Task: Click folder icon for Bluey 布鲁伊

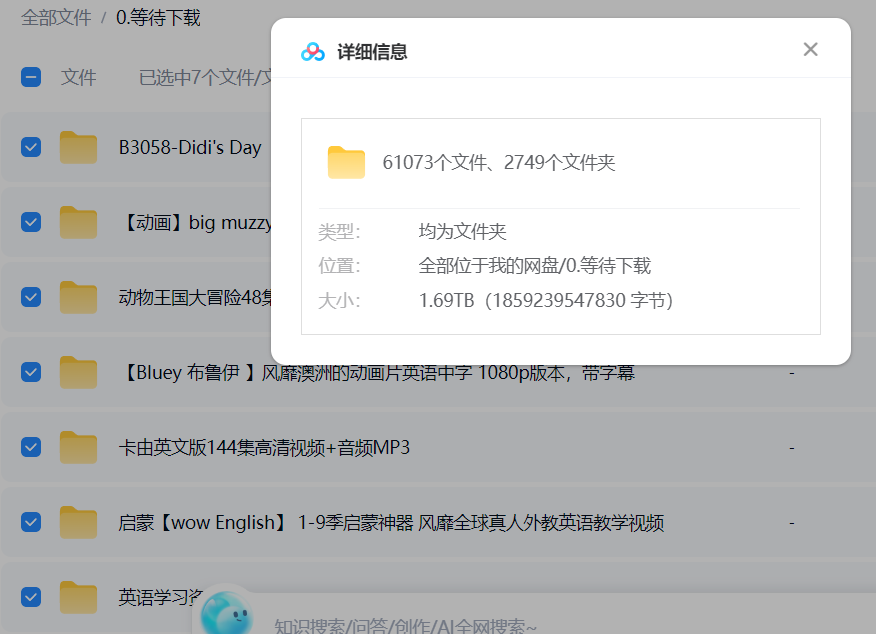Action: point(78,372)
